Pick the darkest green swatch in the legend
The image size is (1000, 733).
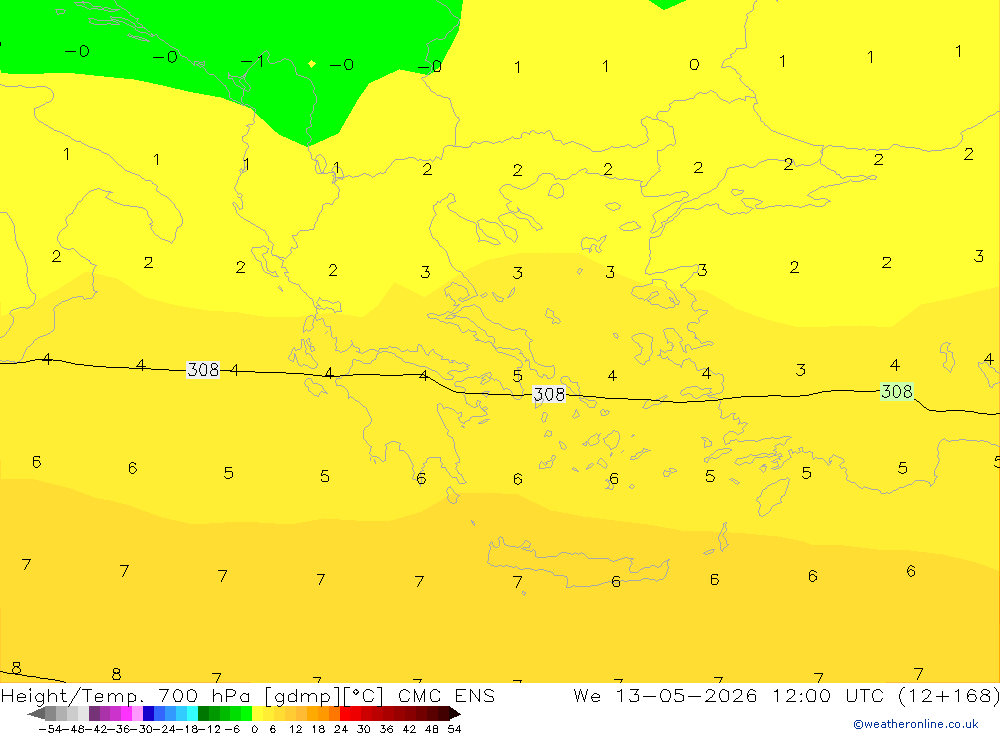(203, 714)
